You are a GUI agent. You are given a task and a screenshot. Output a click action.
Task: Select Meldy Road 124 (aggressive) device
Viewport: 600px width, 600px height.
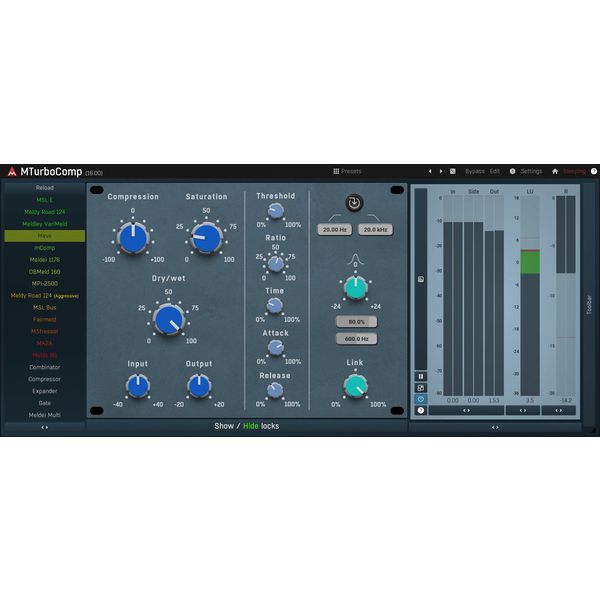click(x=45, y=296)
